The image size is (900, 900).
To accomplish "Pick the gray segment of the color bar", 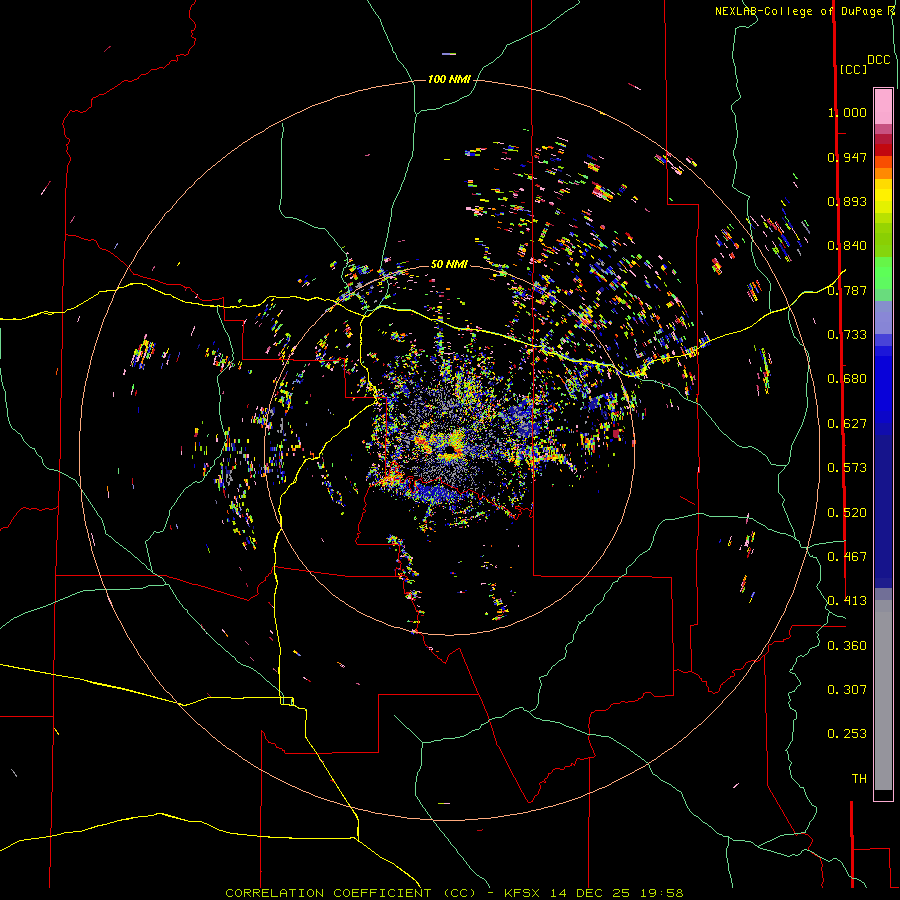I will click(883, 695).
